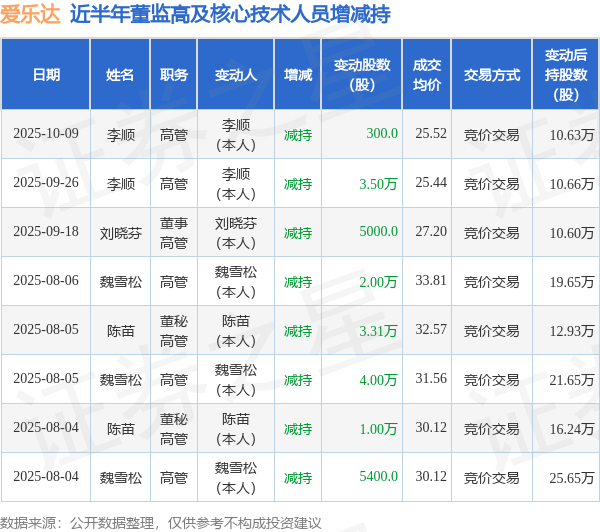The height and width of the screenshot is (532, 600).
Task: Click the 5400.0 shares value
Action: point(378,477)
